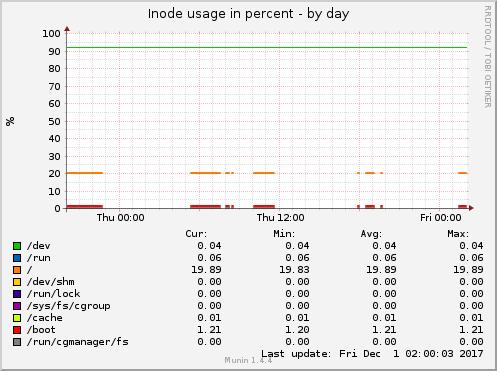The image size is (497, 371).
Task: Click the /run/lock legend label
Action: (54, 294)
